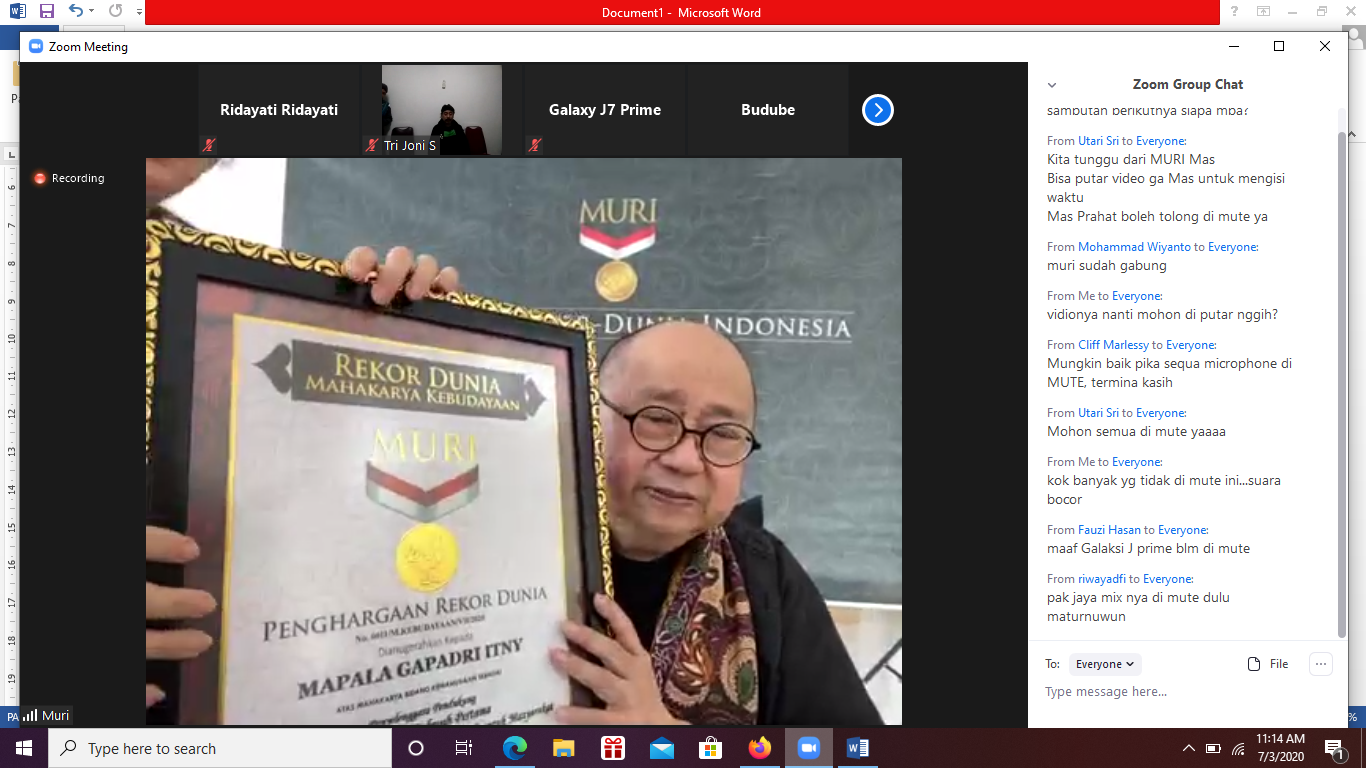Click the Windows Start button
Screen dimensions: 1366x768
click(24, 748)
